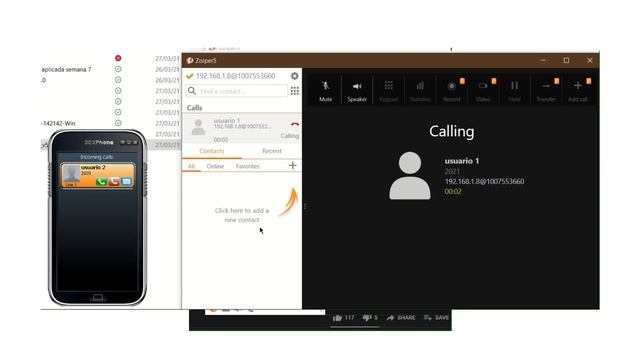Click the dislike thumbs-down button

pyautogui.click(x=370, y=318)
